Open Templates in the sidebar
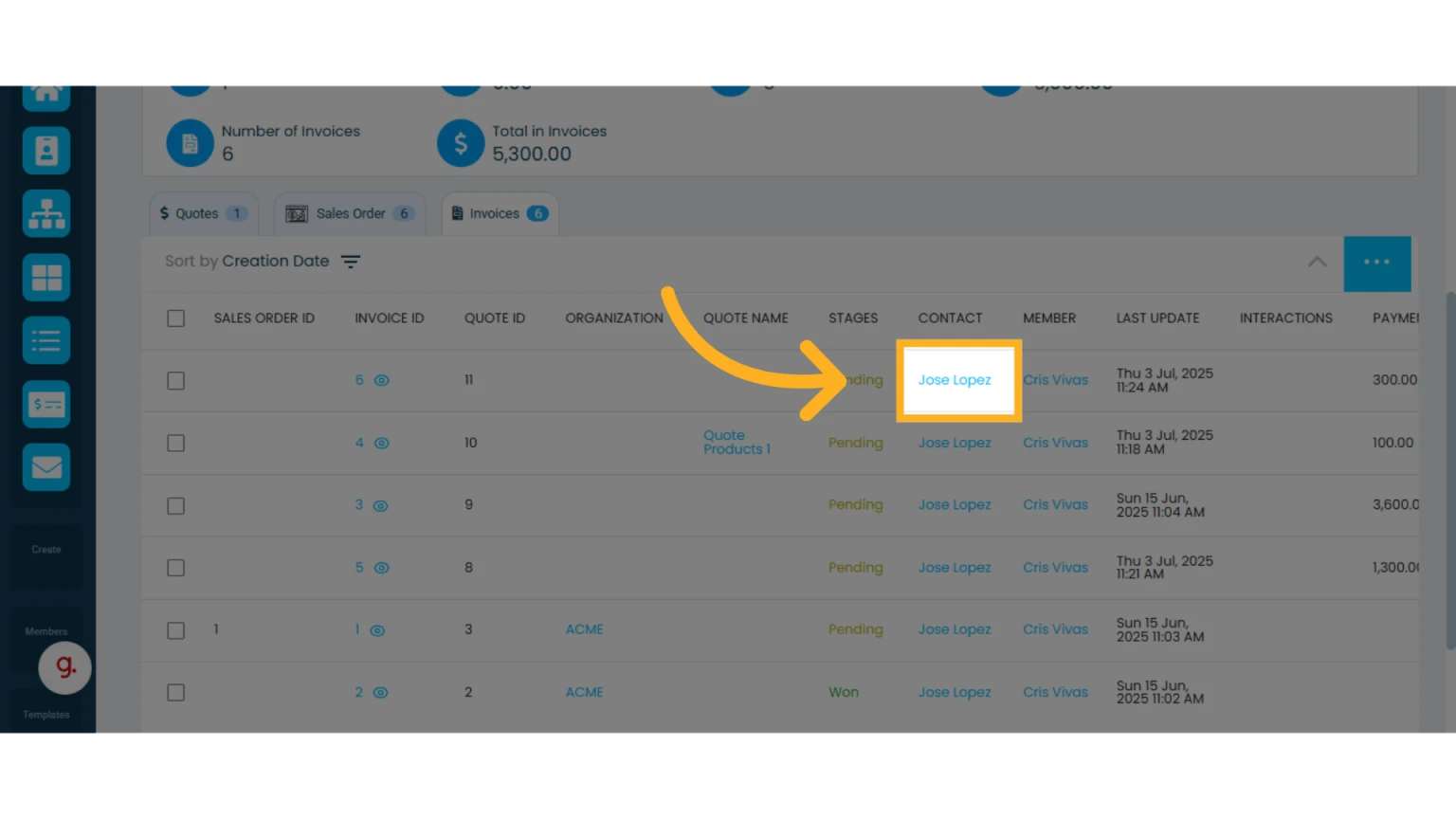 pyautogui.click(x=46, y=715)
